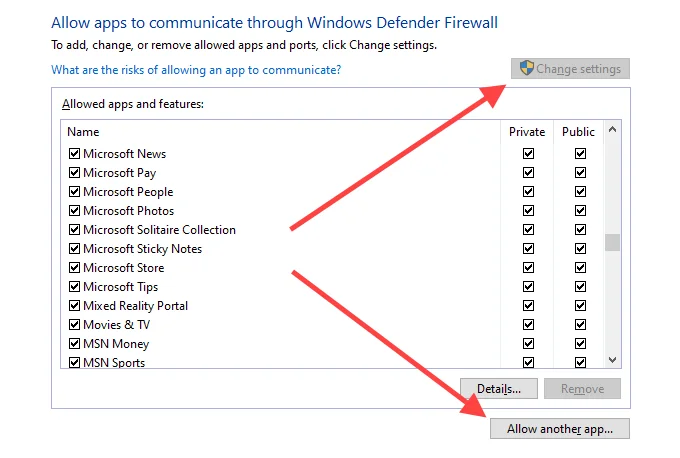Open Details for the selected app
The image size is (680, 458).
(499, 389)
